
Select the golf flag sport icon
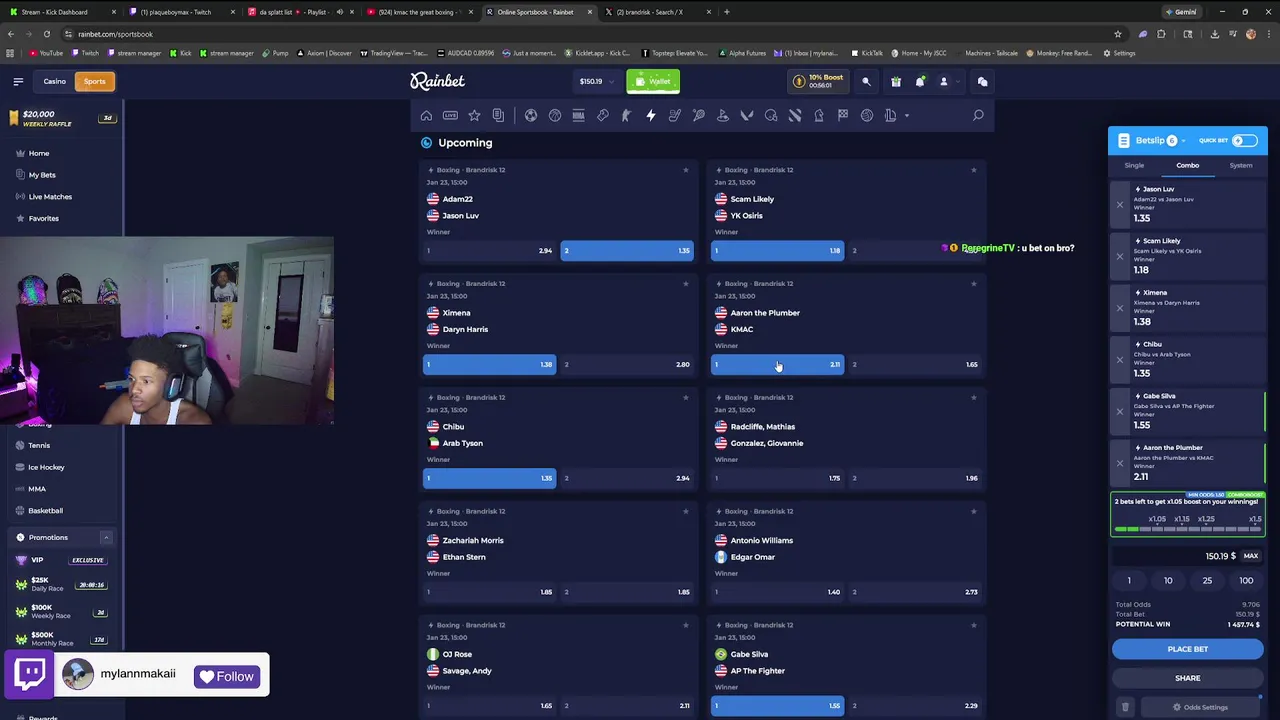point(723,116)
